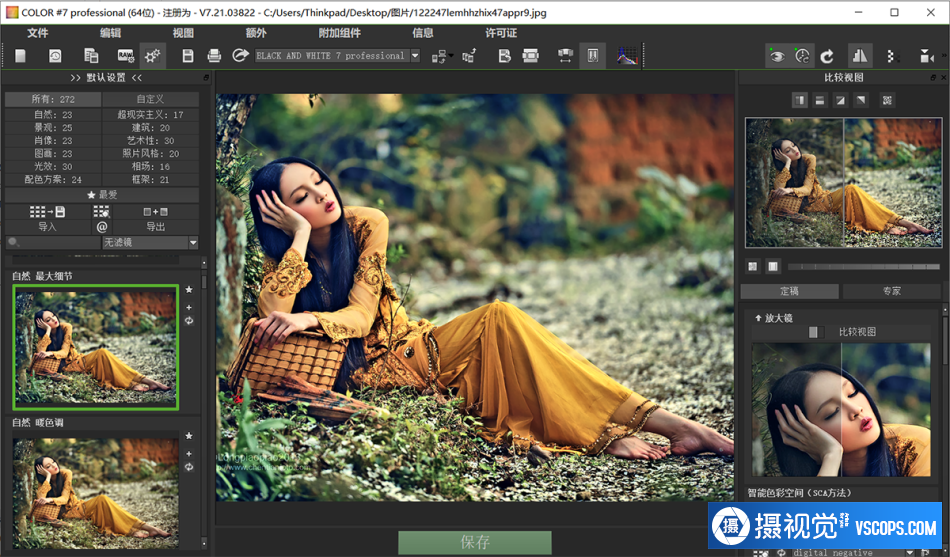Switch to the 专家 tab
Image resolution: width=950 pixels, height=557 pixels.
point(890,291)
